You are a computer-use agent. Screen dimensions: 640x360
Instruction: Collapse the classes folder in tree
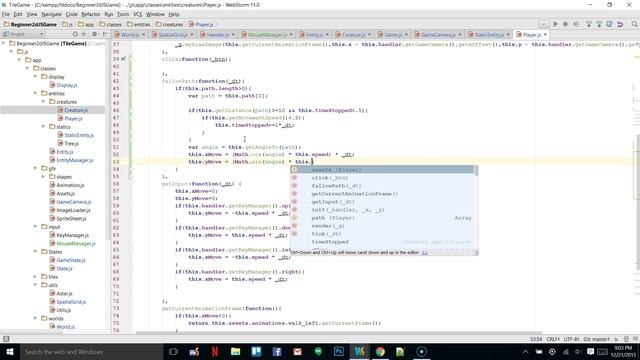point(28,68)
